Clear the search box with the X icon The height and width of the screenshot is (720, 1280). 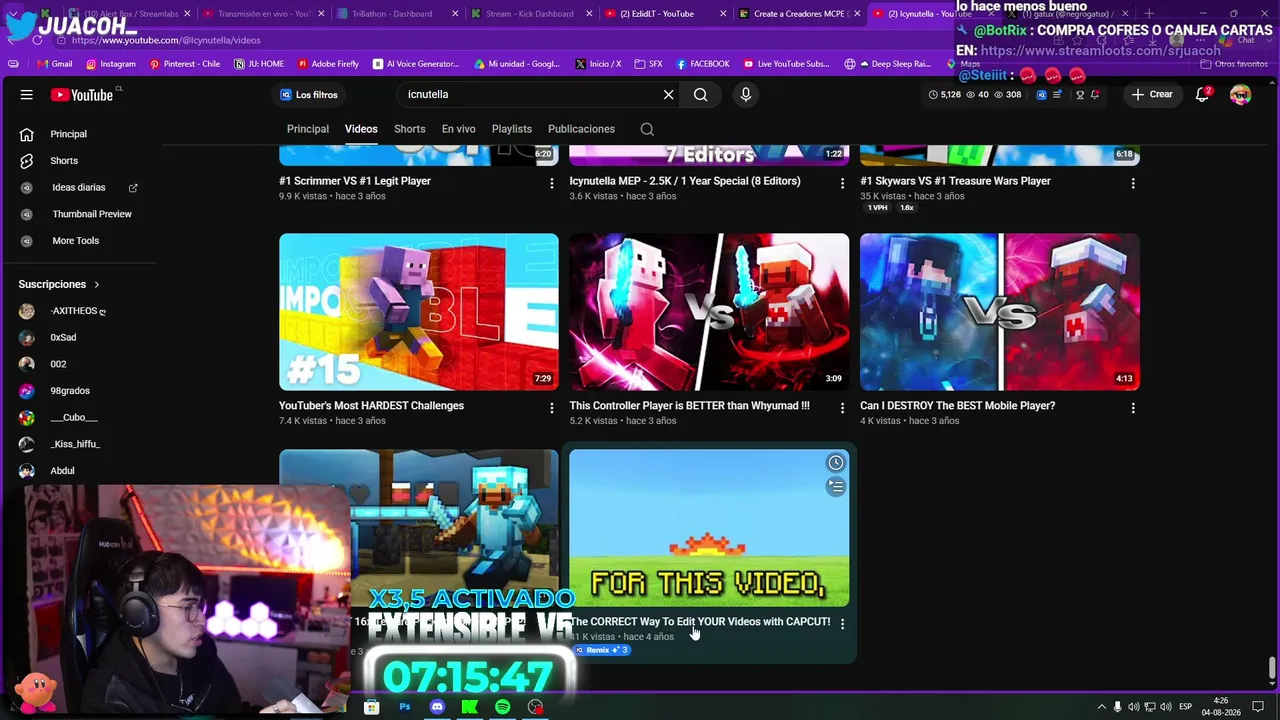click(x=669, y=95)
